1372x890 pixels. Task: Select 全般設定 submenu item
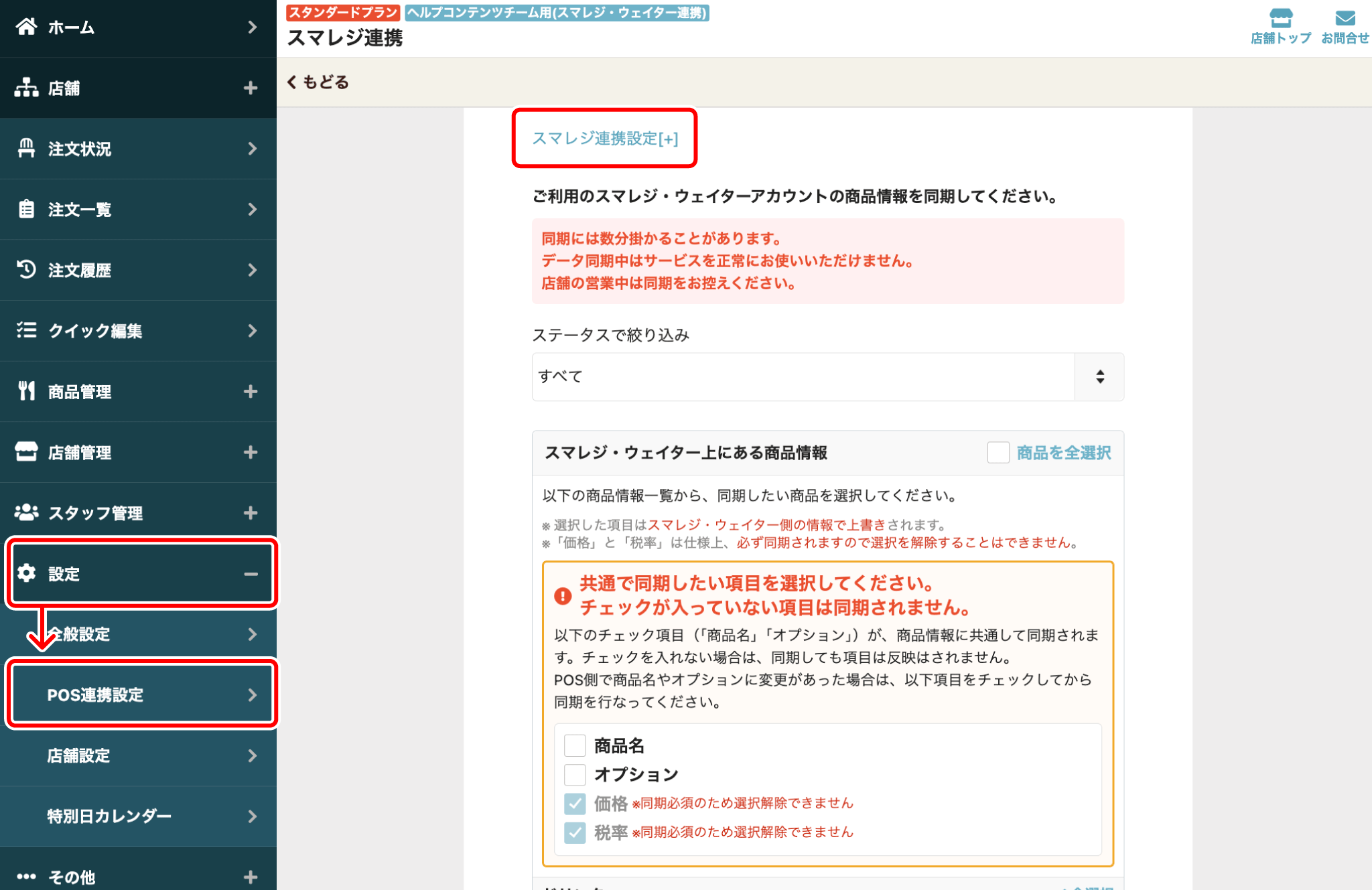[x=138, y=634]
